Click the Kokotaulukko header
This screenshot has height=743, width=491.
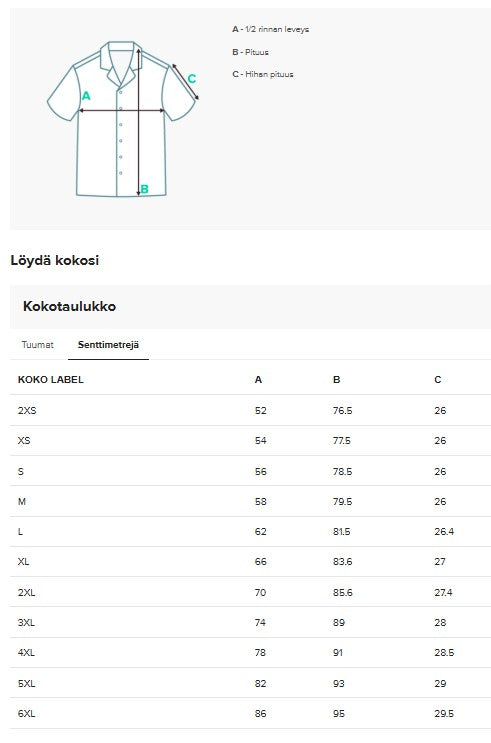tap(69, 306)
